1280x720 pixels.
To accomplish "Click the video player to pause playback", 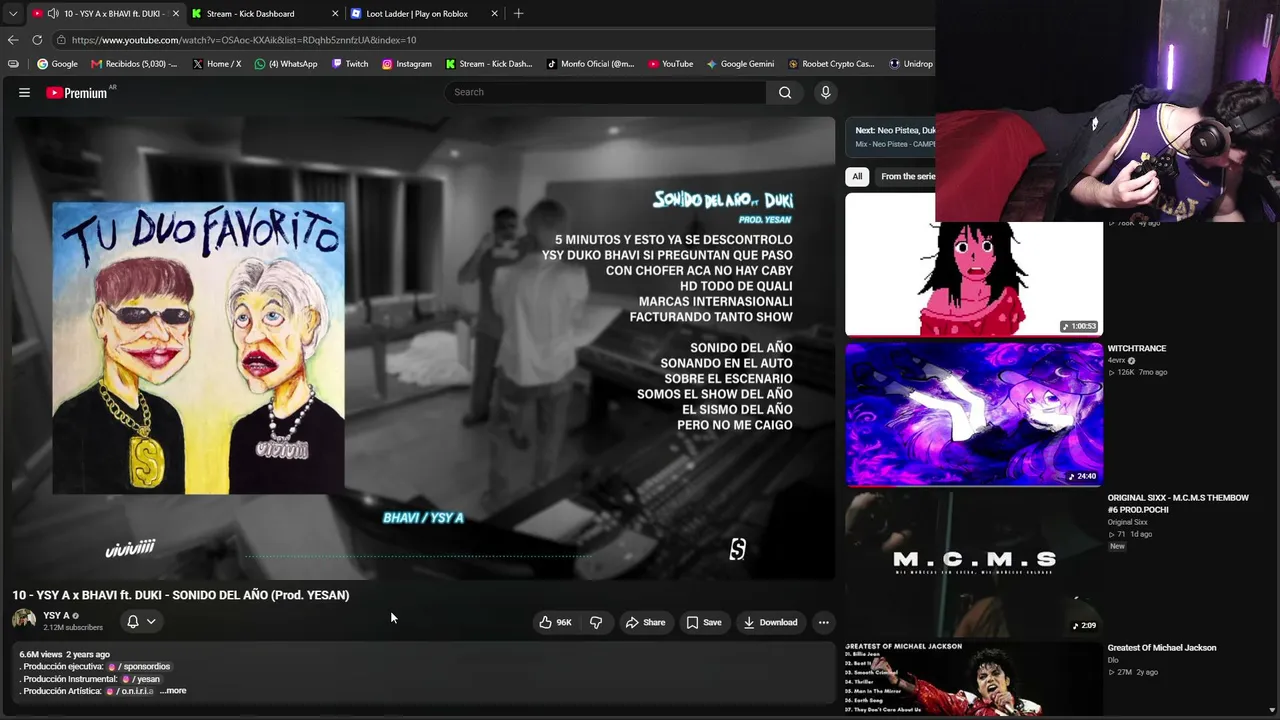I will click(423, 347).
